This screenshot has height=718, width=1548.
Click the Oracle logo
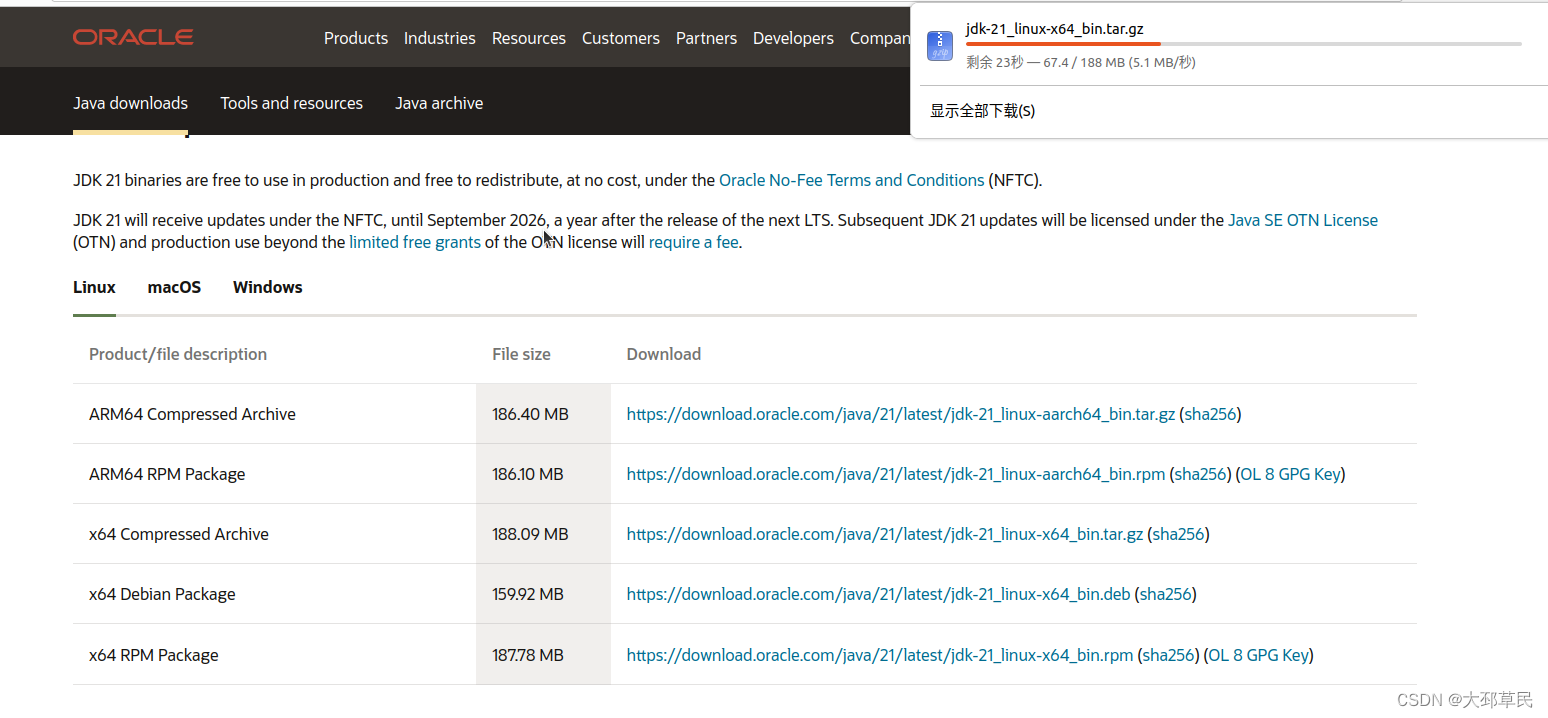click(133, 38)
